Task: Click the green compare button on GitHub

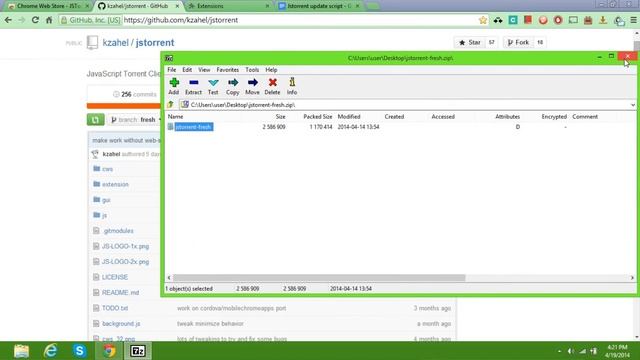Action: point(96,120)
